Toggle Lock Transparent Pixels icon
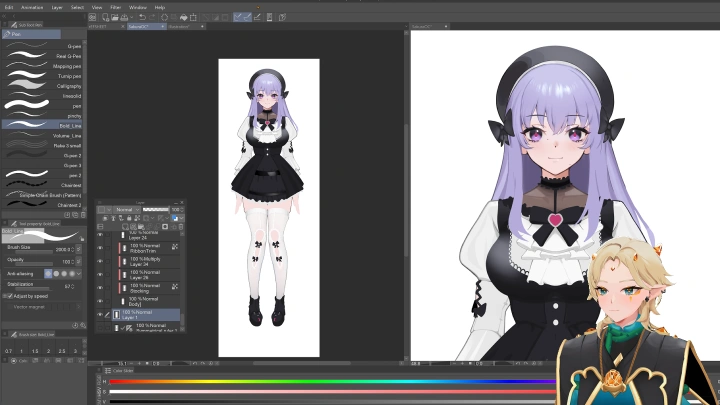The height and width of the screenshot is (405, 720). pyautogui.click(x=137, y=218)
